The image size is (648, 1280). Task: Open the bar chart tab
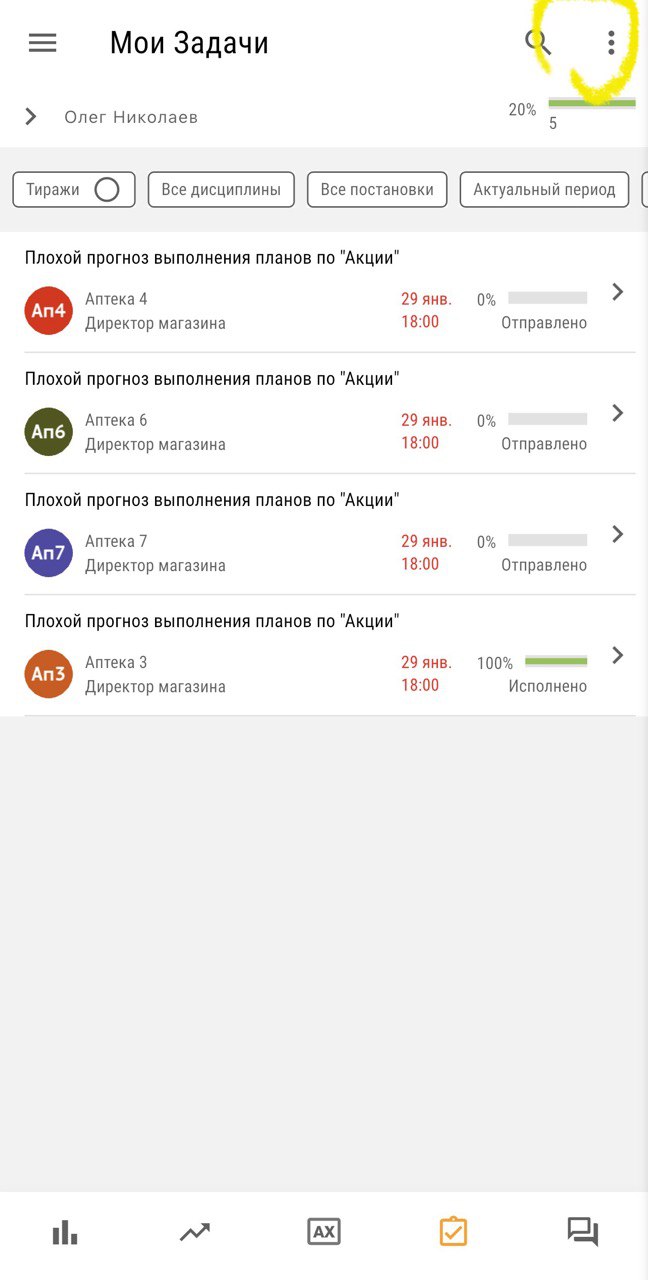[x=65, y=1232]
